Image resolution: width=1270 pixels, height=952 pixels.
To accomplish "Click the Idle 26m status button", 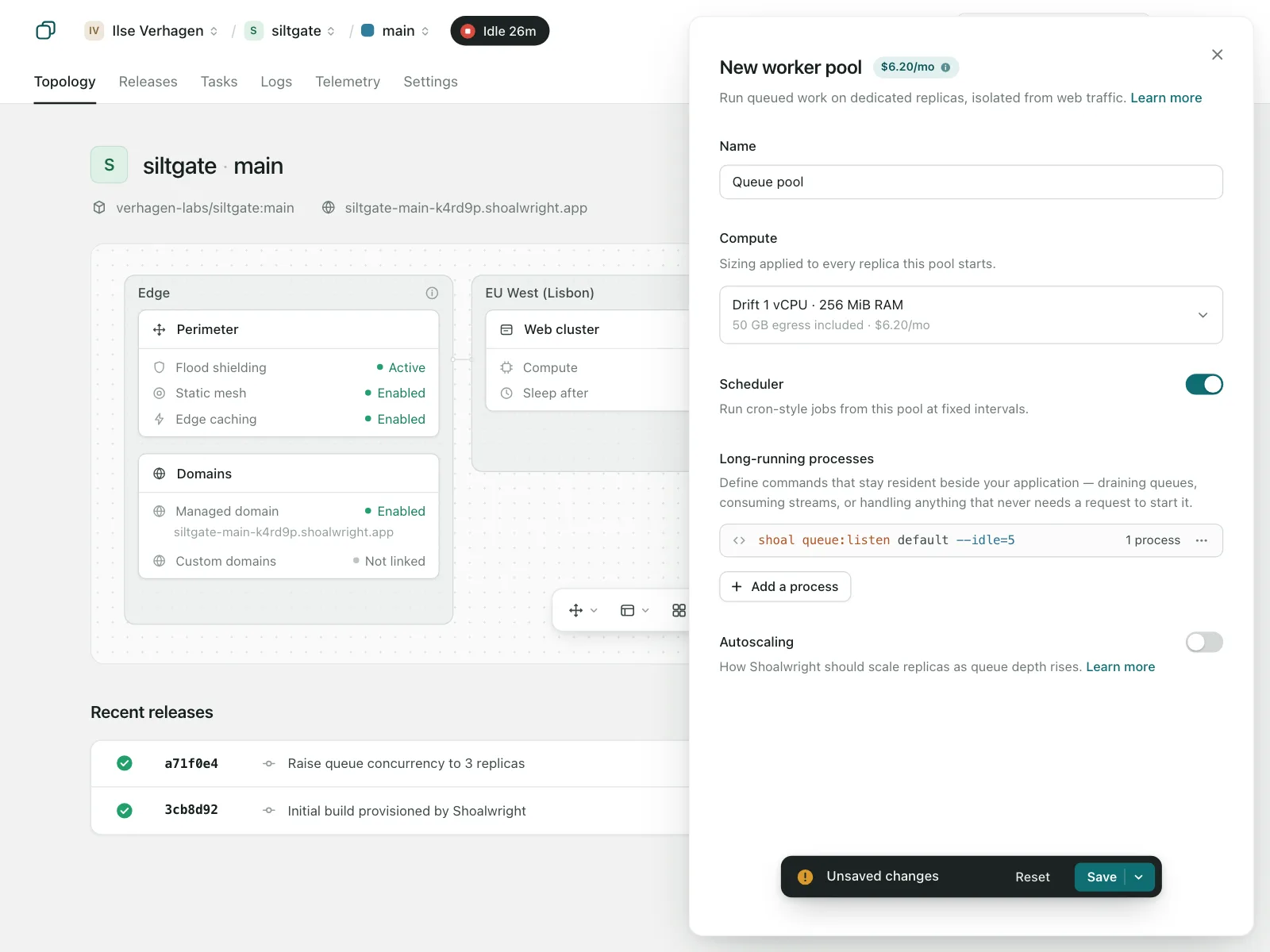I will click(500, 31).
